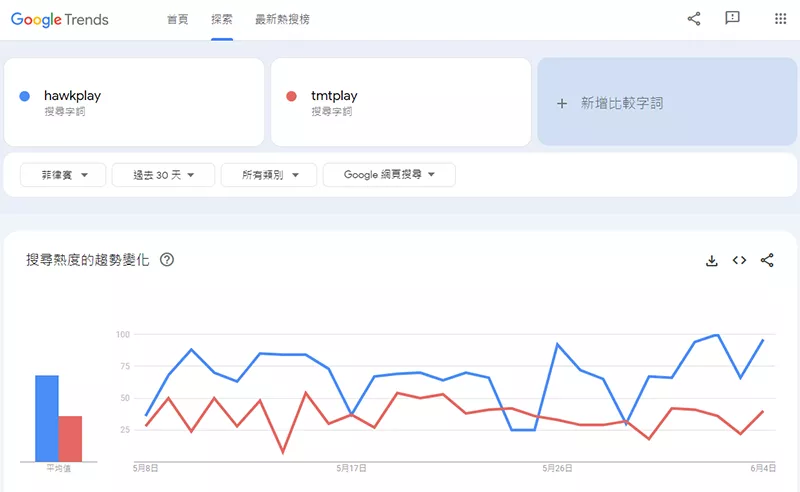Download the chart data as CSV
The height and width of the screenshot is (492, 800).
tap(712, 260)
